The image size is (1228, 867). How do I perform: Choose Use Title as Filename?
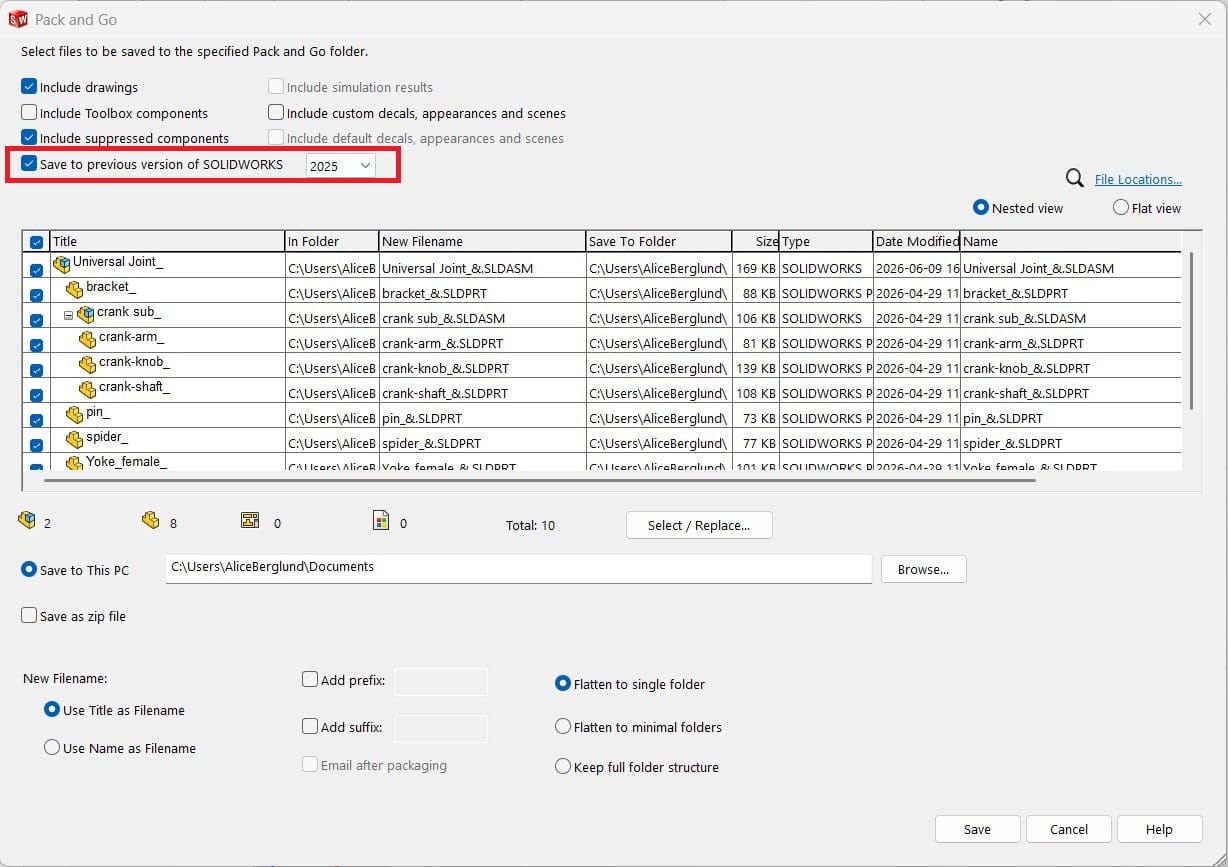pyautogui.click(x=52, y=709)
